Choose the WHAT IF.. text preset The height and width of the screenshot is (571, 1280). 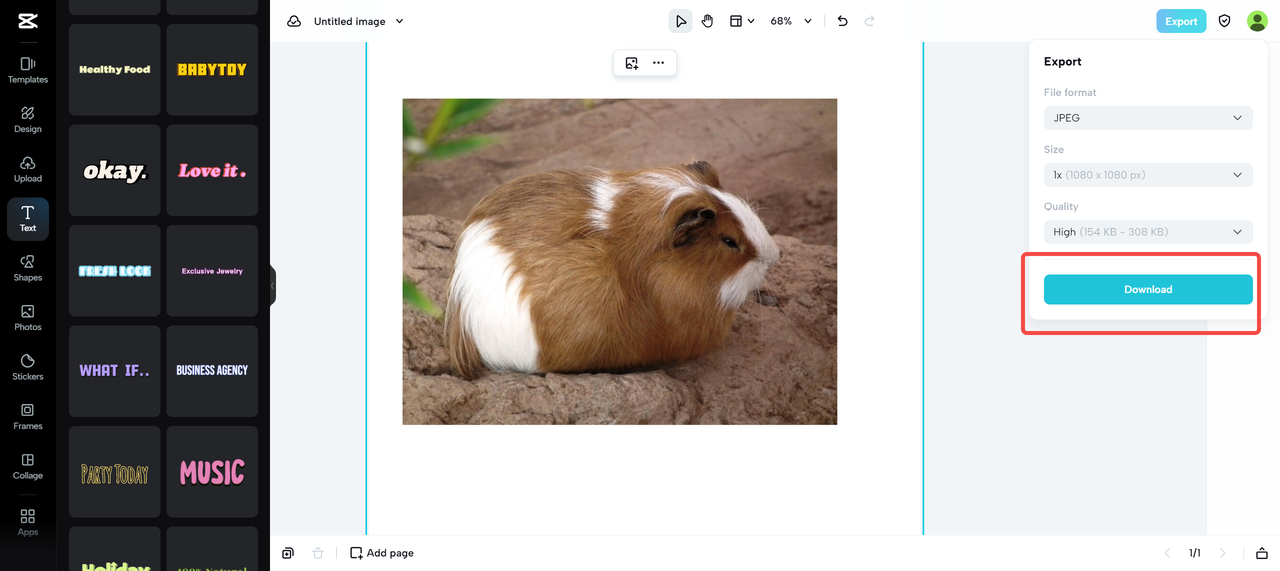[115, 371]
